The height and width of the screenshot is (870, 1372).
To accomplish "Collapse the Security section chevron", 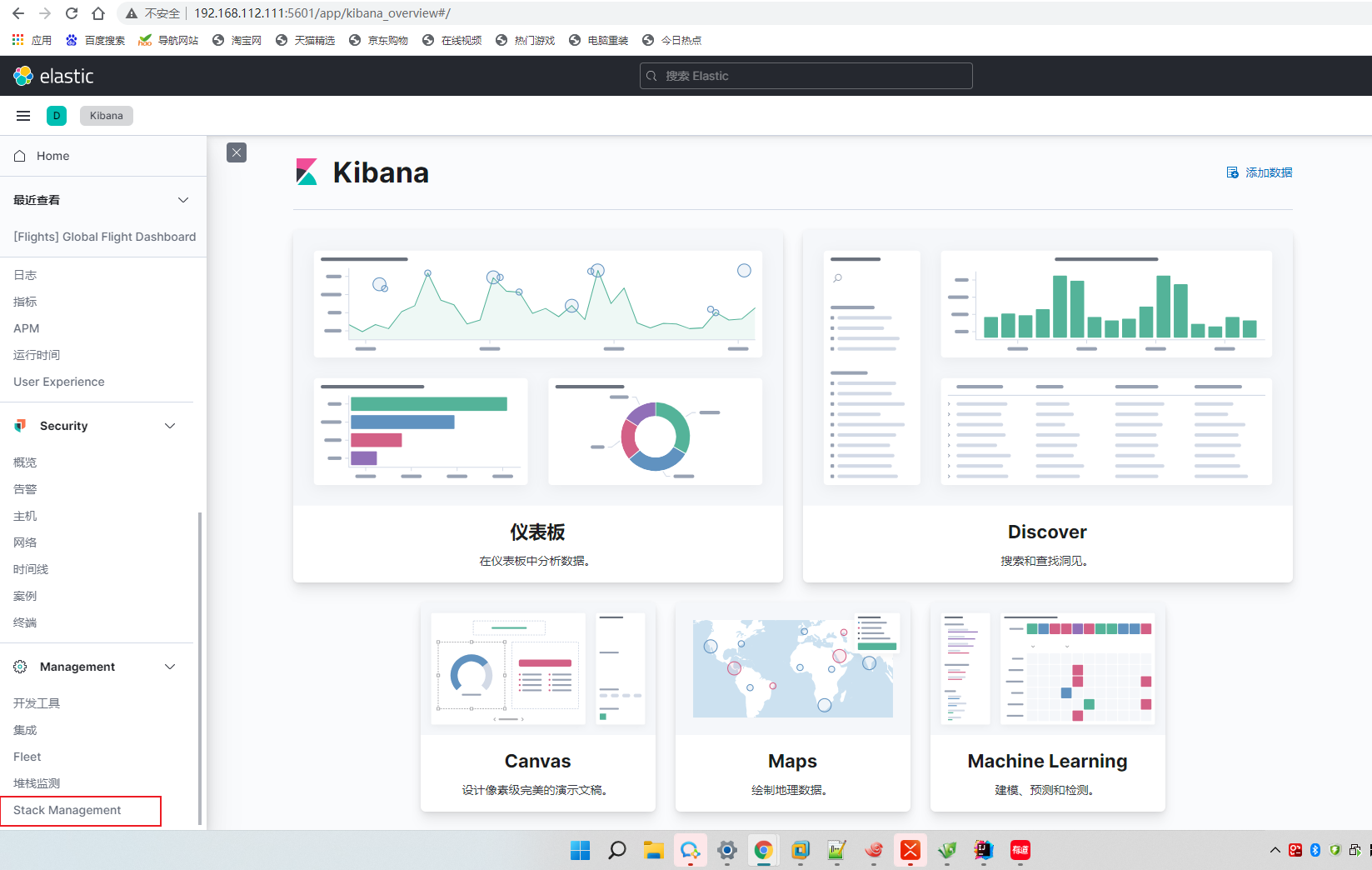I will [x=170, y=426].
